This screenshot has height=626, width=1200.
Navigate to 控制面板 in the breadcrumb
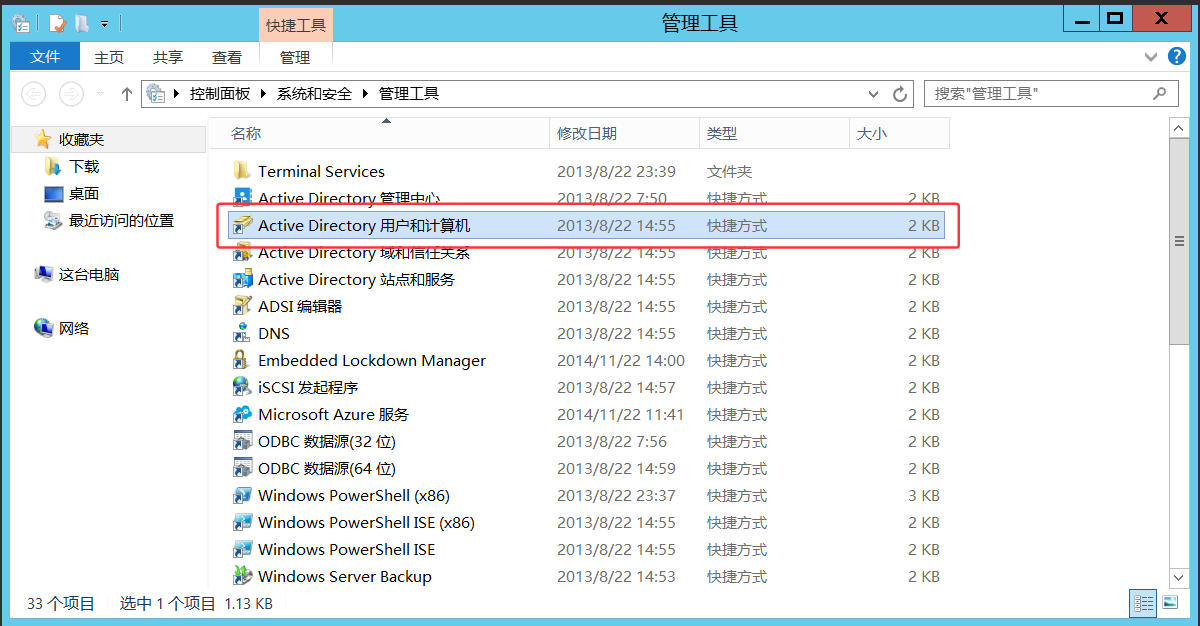click(220, 94)
